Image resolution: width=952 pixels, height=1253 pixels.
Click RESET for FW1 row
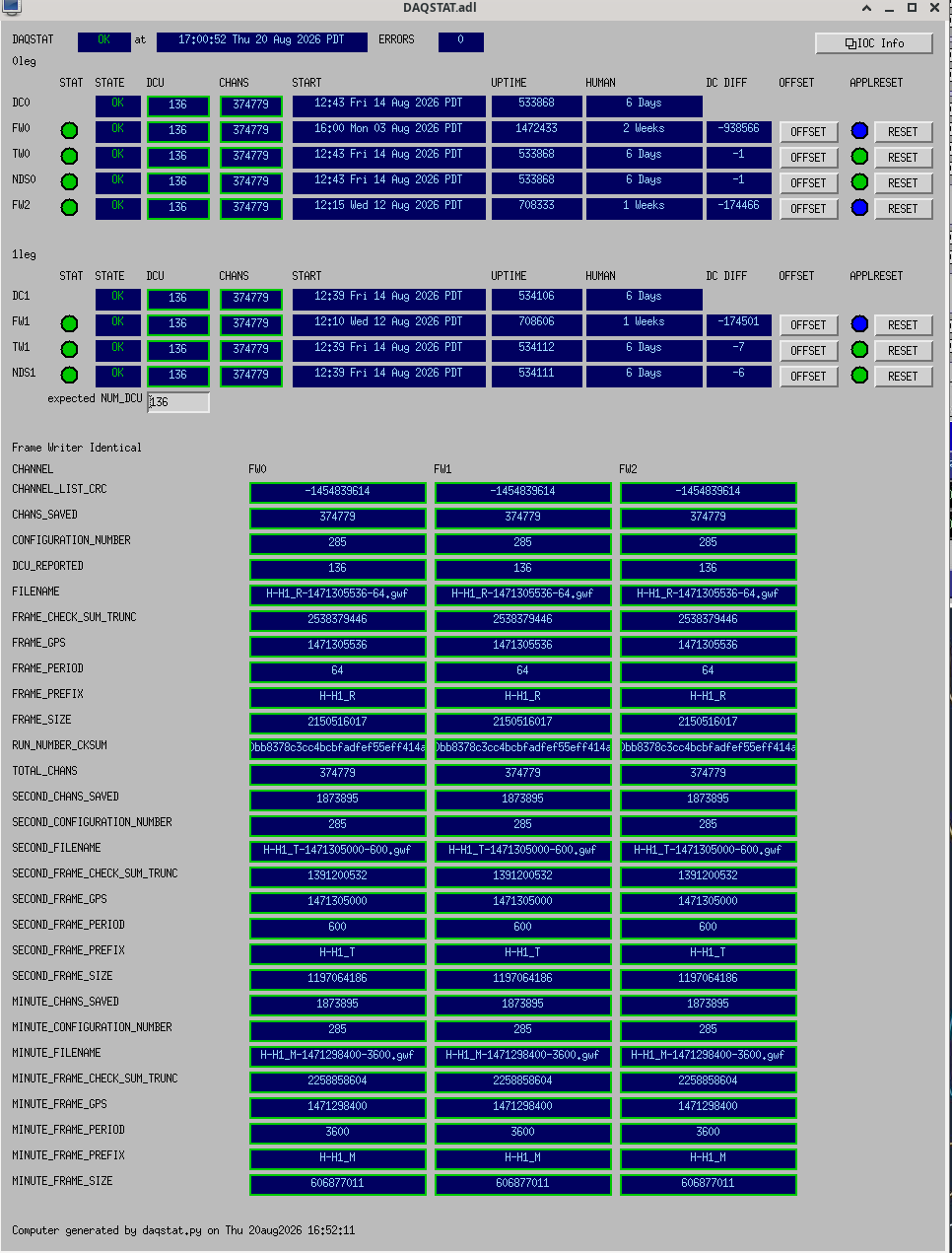pyautogui.click(x=903, y=325)
